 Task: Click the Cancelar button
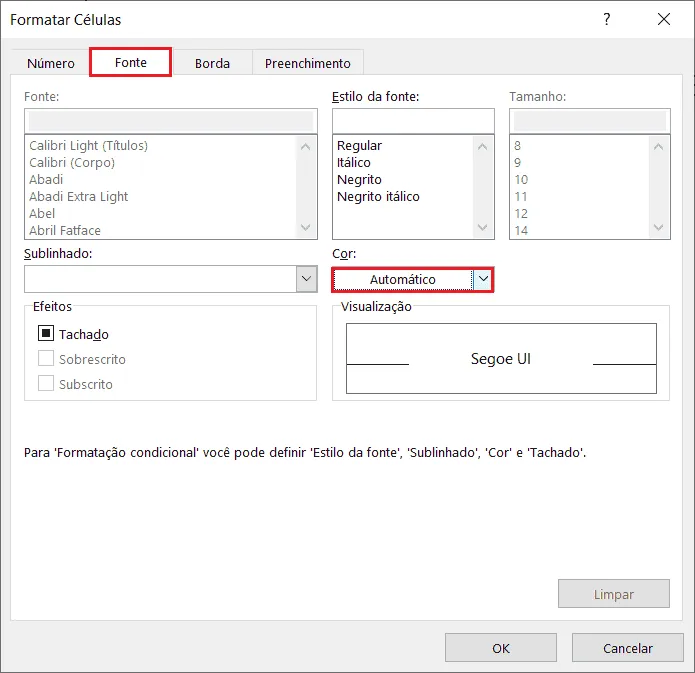628,648
